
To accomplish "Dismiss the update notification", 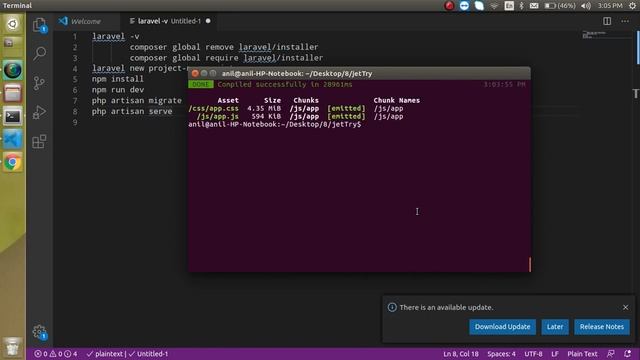I will pyautogui.click(x=625, y=307).
